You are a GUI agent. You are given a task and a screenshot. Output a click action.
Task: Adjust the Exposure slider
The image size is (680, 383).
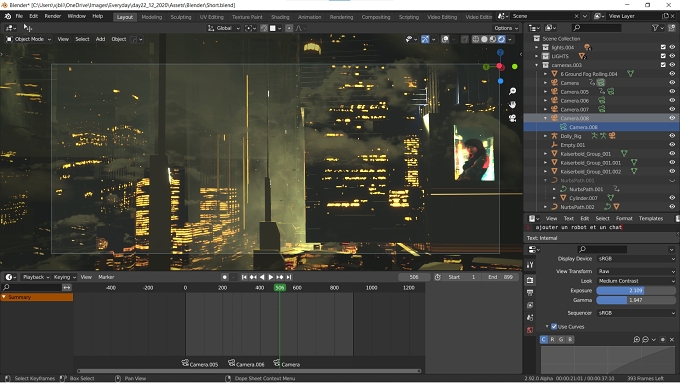pyautogui.click(x=636, y=291)
